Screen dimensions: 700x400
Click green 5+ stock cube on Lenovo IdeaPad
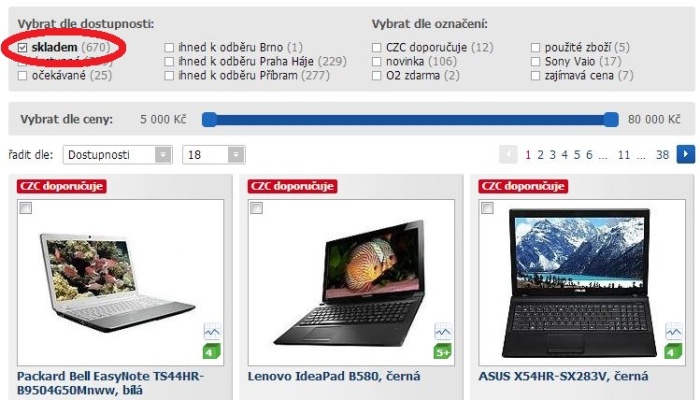coord(442,351)
